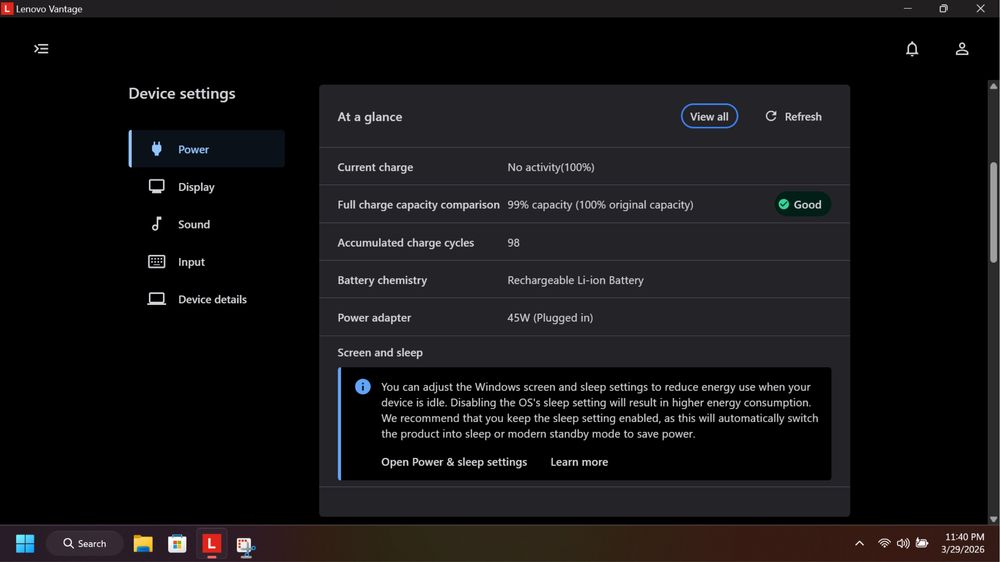1000x562 pixels.
Task: Click the Rechargeable Li-ion Battery text
Action: (575, 280)
